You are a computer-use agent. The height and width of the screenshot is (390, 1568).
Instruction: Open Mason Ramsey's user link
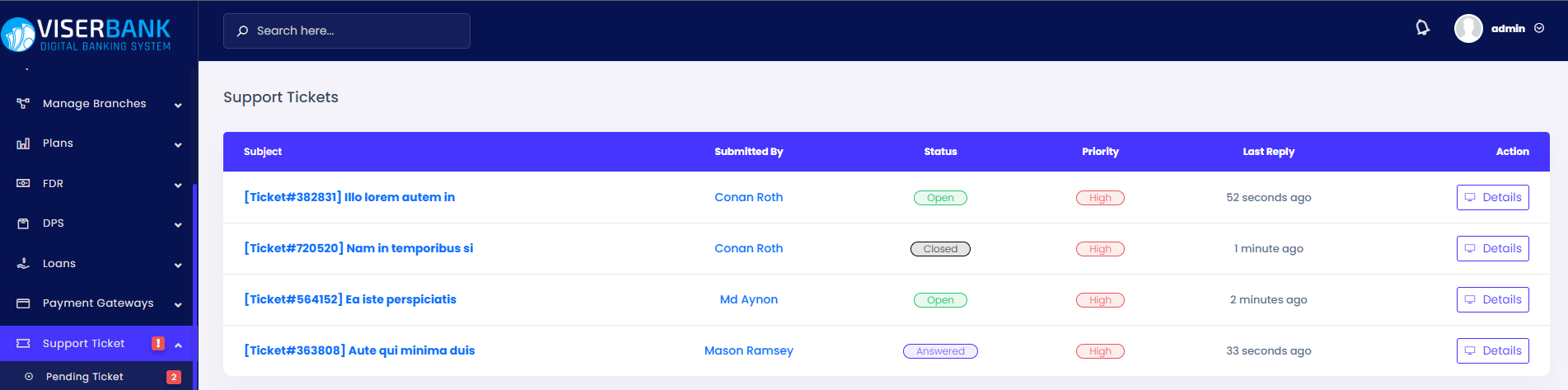[748, 350]
